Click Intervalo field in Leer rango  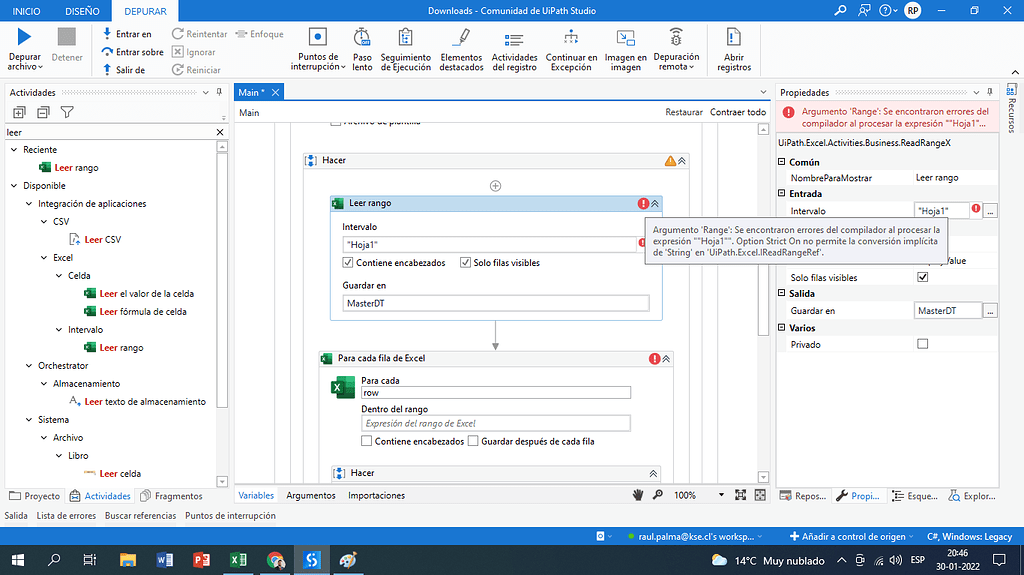(490, 244)
